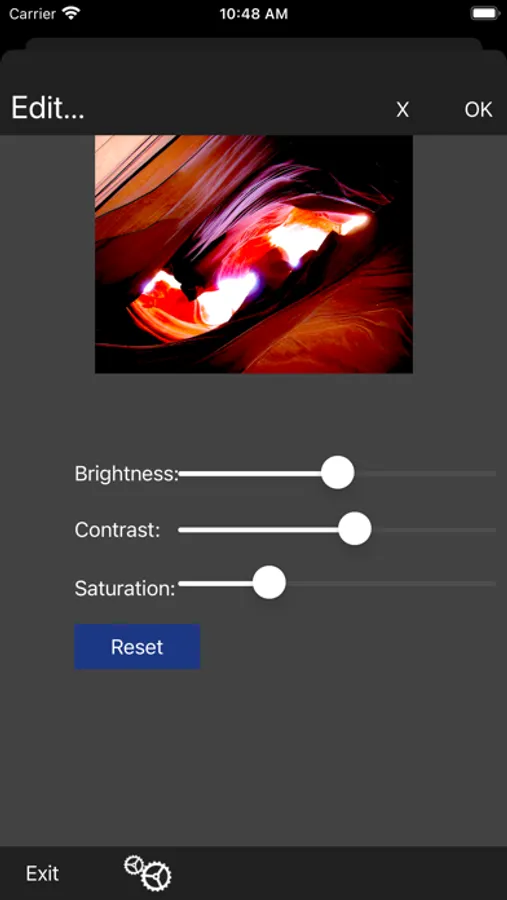Image resolution: width=507 pixels, height=900 pixels.
Task: Click the Reset button
Action: pos(137,647)
